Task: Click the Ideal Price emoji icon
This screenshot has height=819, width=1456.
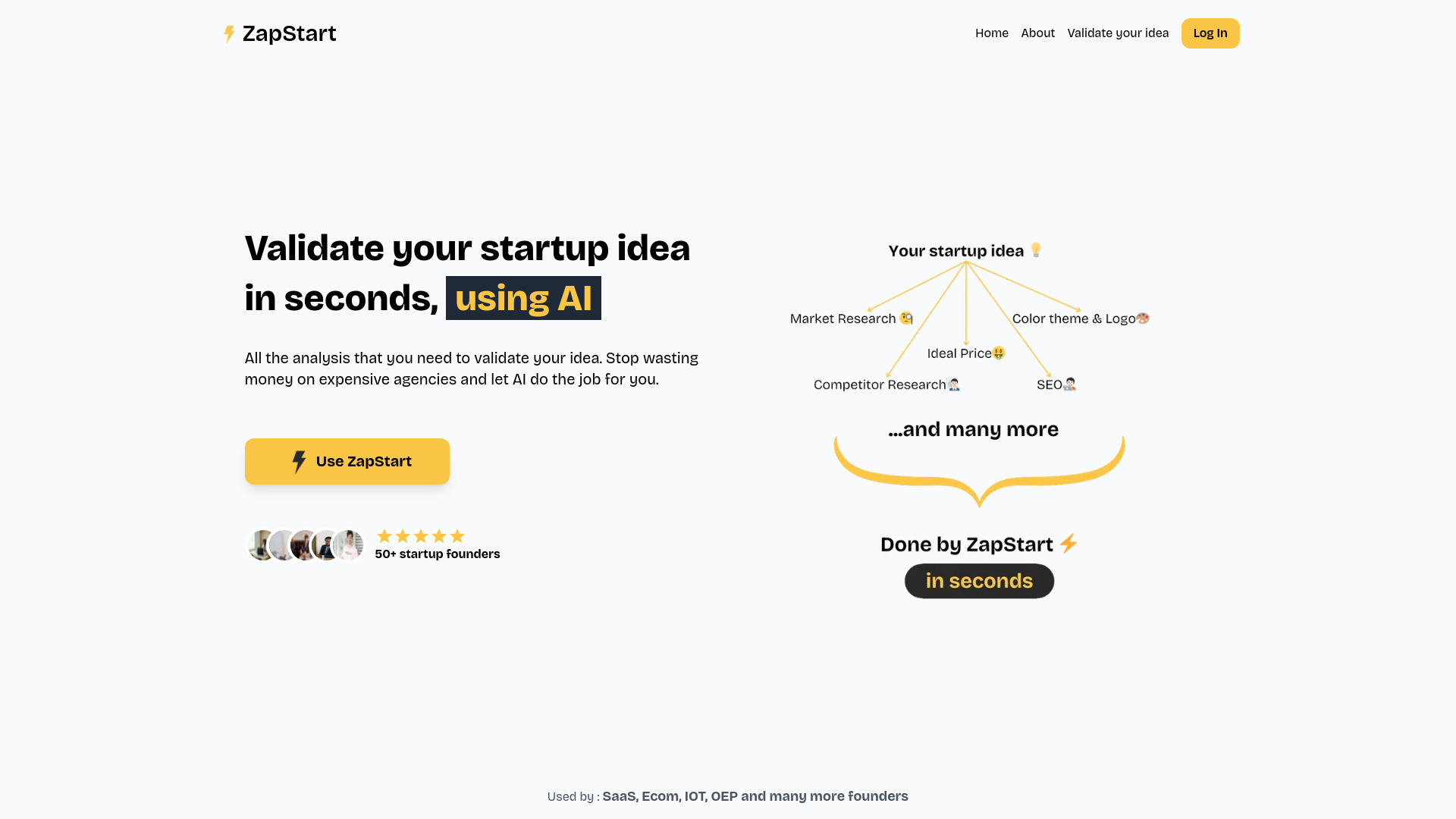Action: pyautogui.click(x=998, y=352)
